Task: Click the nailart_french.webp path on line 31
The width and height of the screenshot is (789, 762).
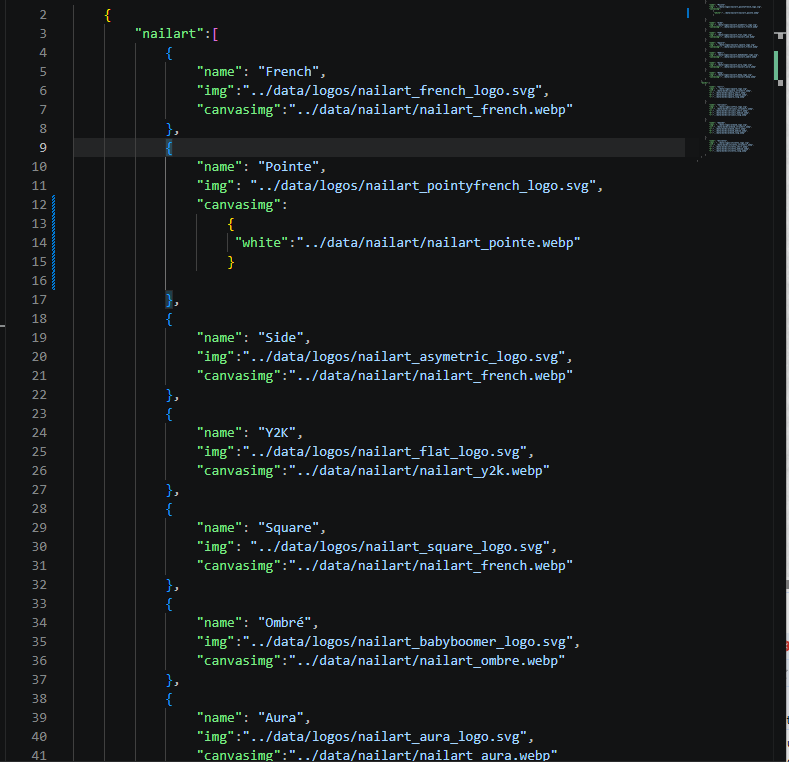Action: coord(431,566)
